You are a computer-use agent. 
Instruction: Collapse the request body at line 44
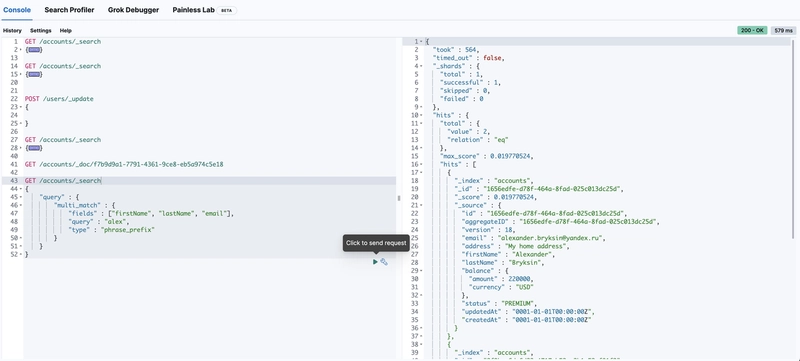click(20, 189)
